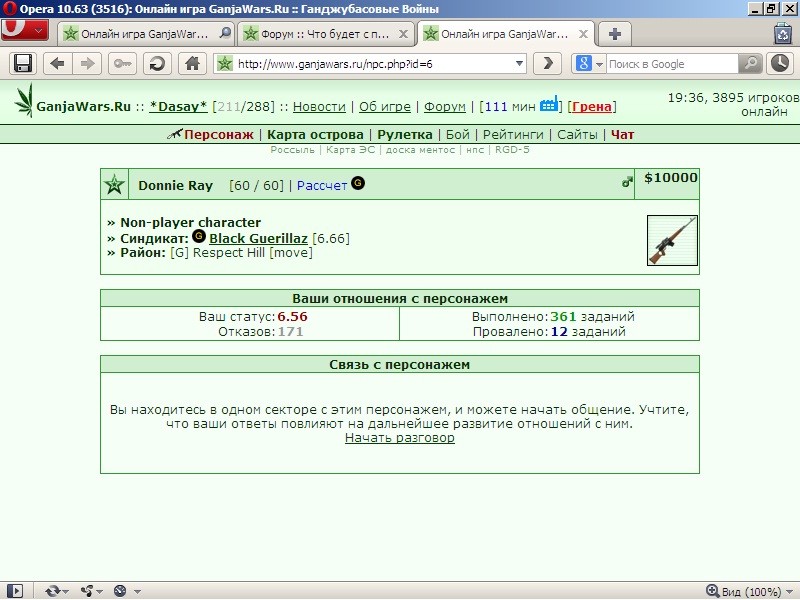Open the RGD-5 submenu link
Image resolution: width=800 pixels, height=600 pixels.
click(x=512, y=150)
